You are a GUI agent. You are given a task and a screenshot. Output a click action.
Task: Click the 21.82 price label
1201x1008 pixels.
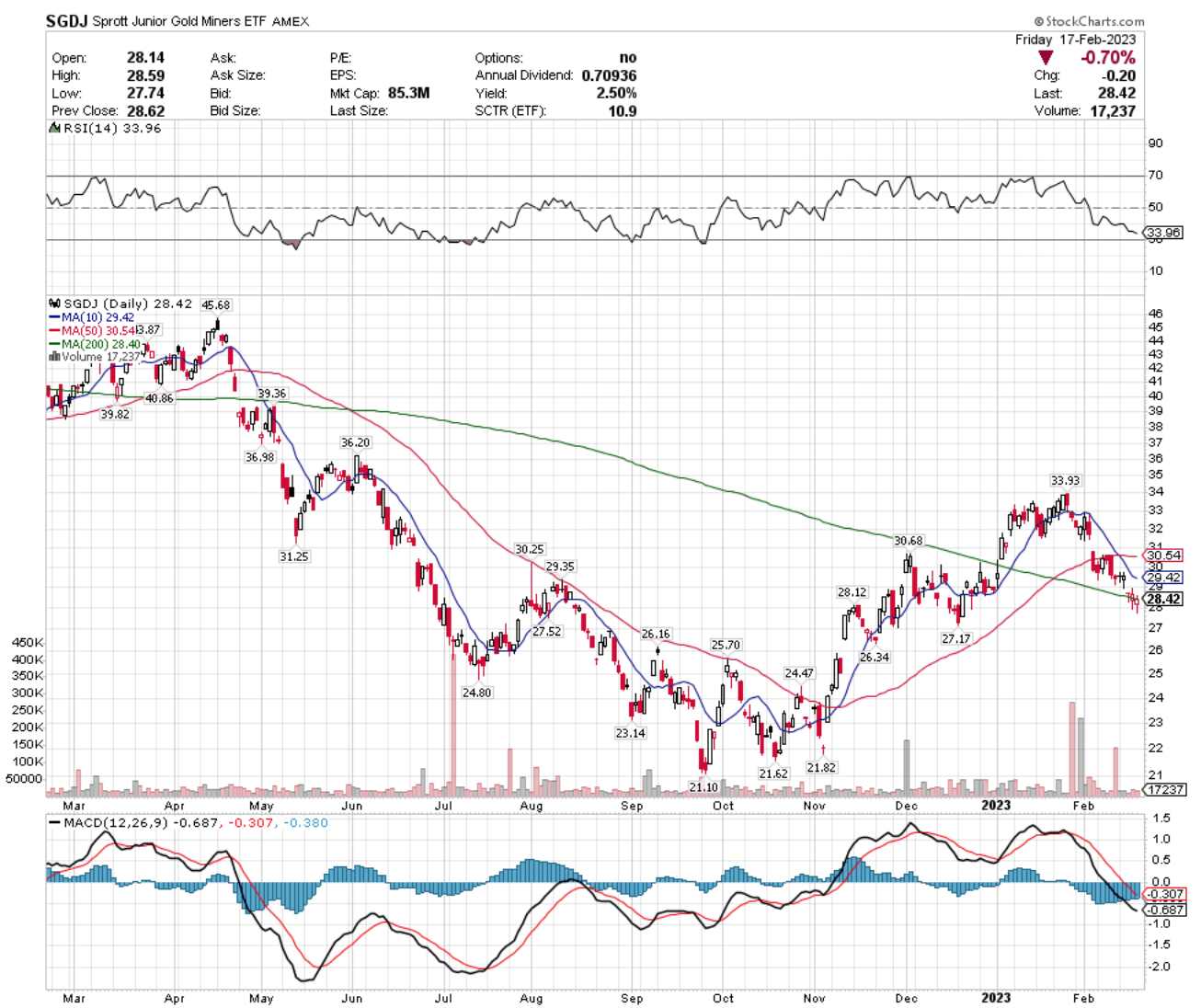point(821,767)
